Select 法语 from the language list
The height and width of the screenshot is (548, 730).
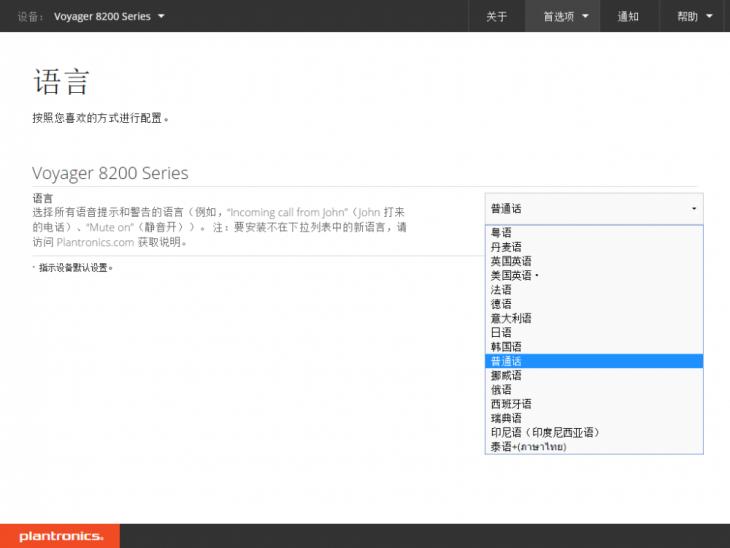tap(594, 290)
